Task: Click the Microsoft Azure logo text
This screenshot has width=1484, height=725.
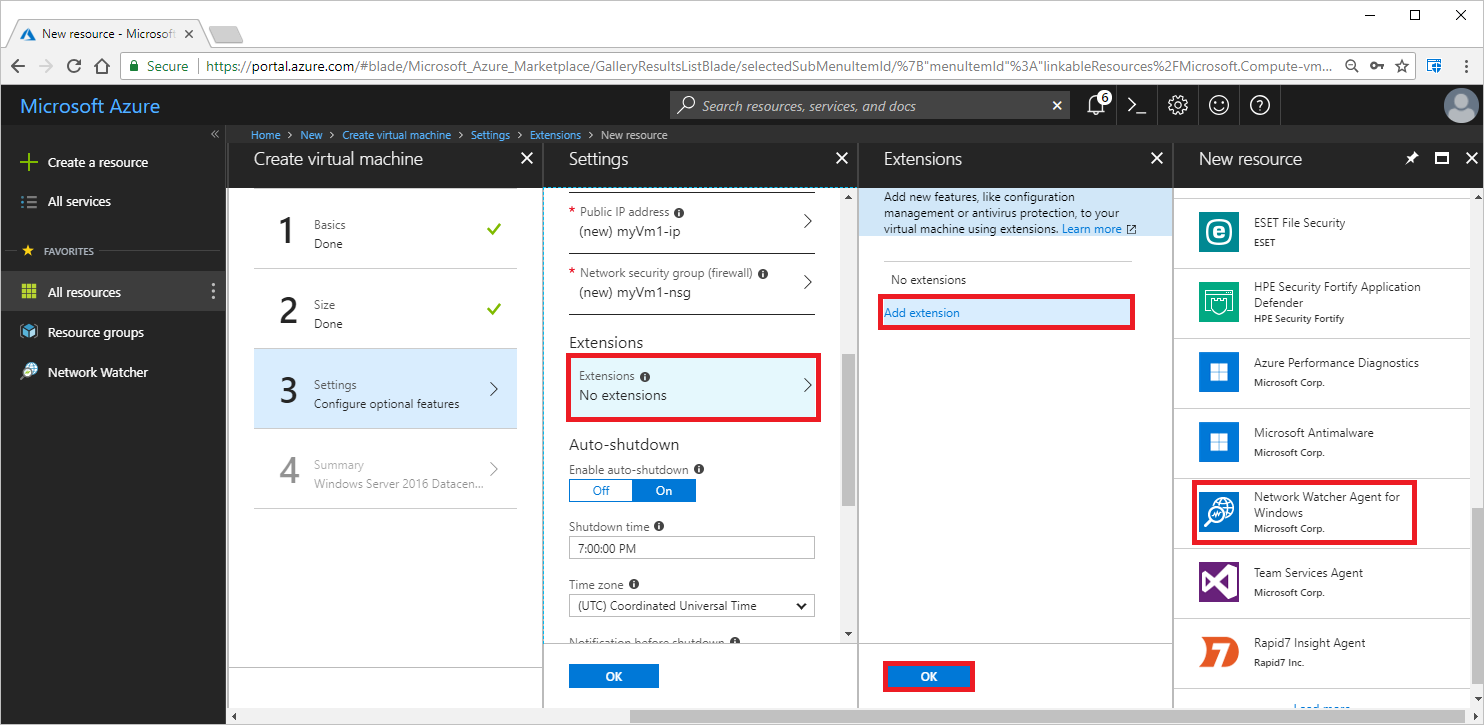Action: 90,106
